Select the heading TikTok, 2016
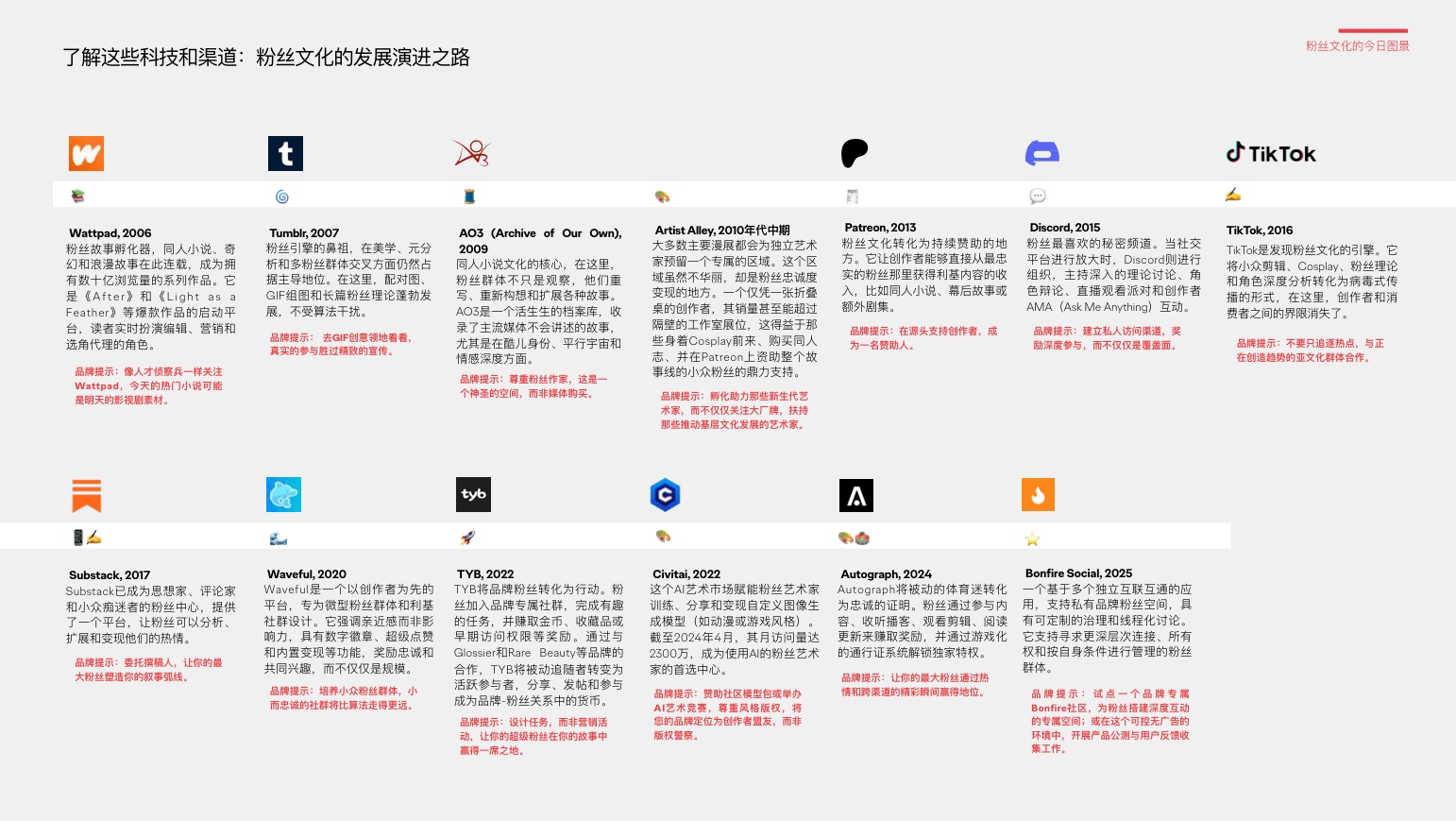 tap(1260, 231)
